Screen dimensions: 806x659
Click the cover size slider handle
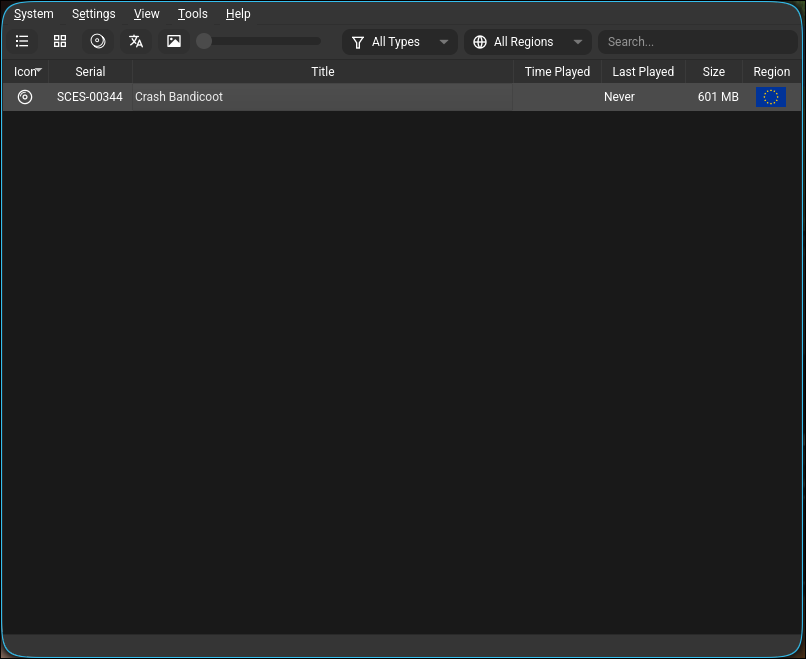tap(204, 42)
